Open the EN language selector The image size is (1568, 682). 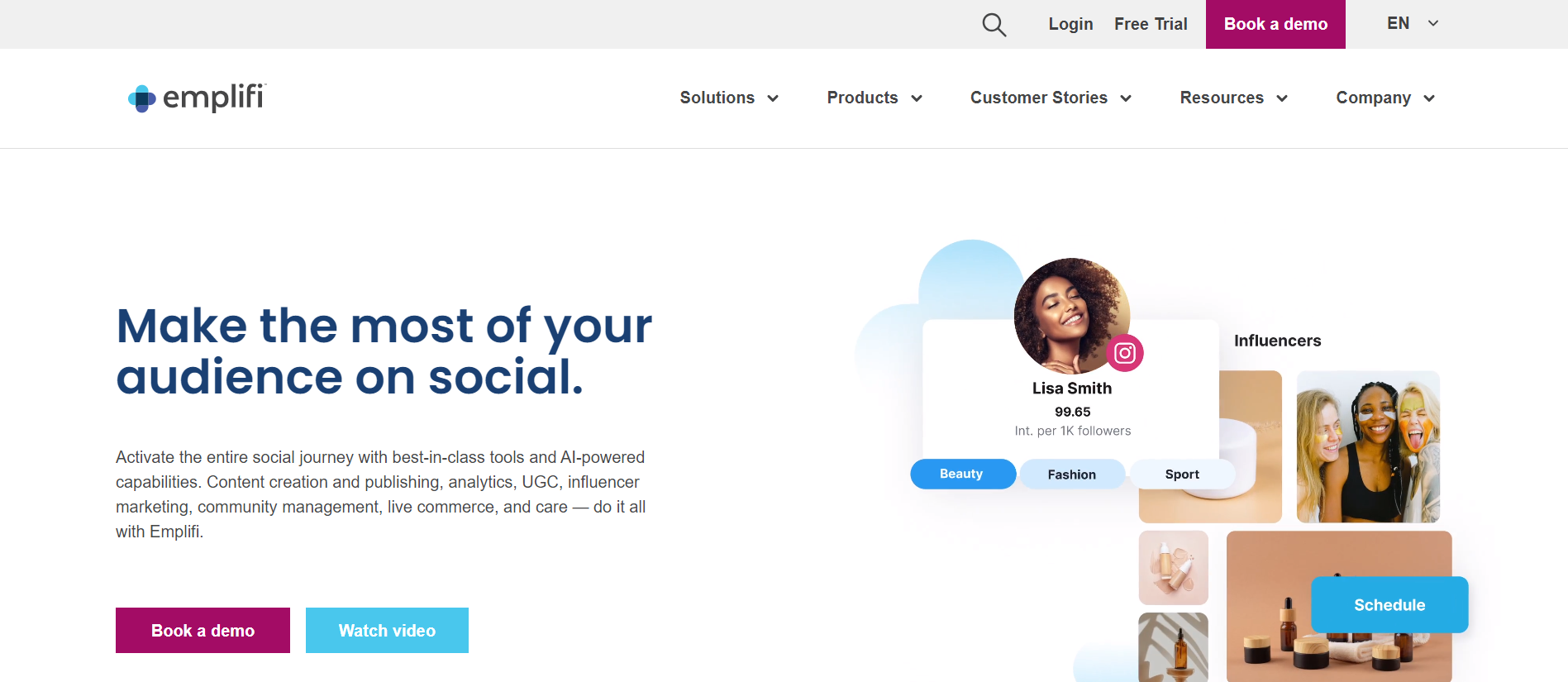tap(1413, 23)
